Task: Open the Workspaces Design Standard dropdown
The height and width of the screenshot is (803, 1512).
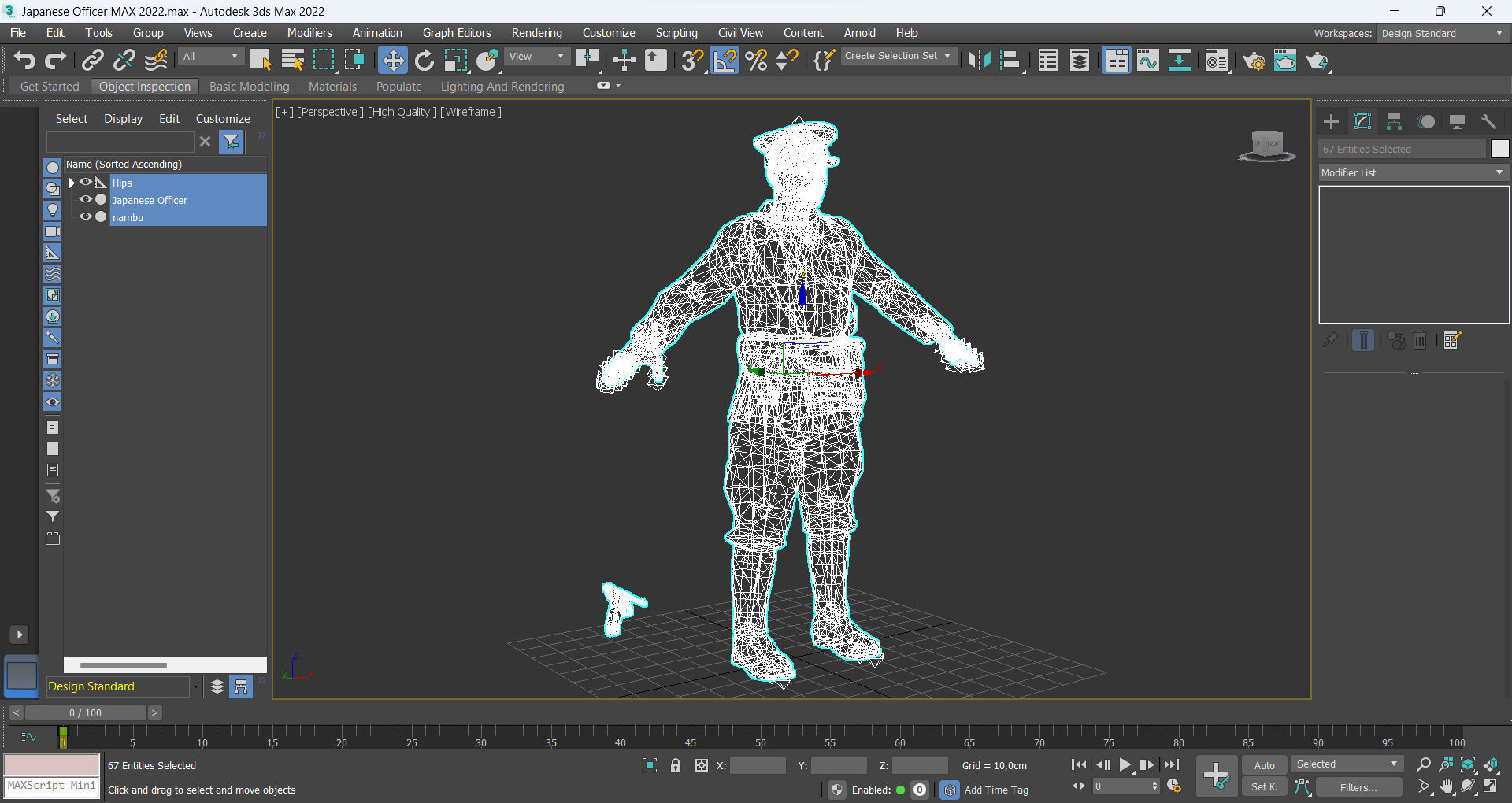Action: pyautogui.click(x=1443, y=34)
